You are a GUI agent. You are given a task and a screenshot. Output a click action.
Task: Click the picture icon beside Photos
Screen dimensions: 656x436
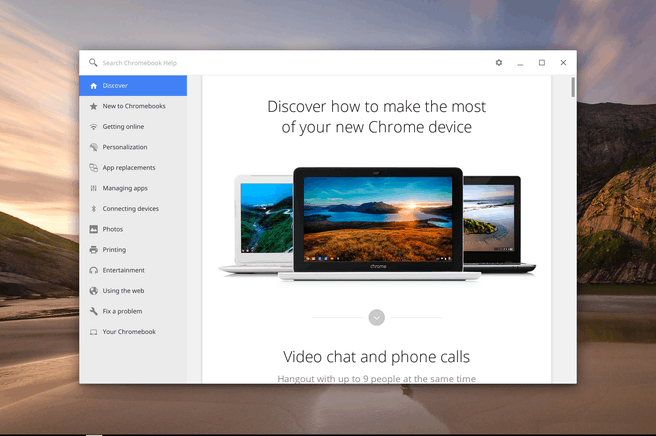(x=93, y=229)
